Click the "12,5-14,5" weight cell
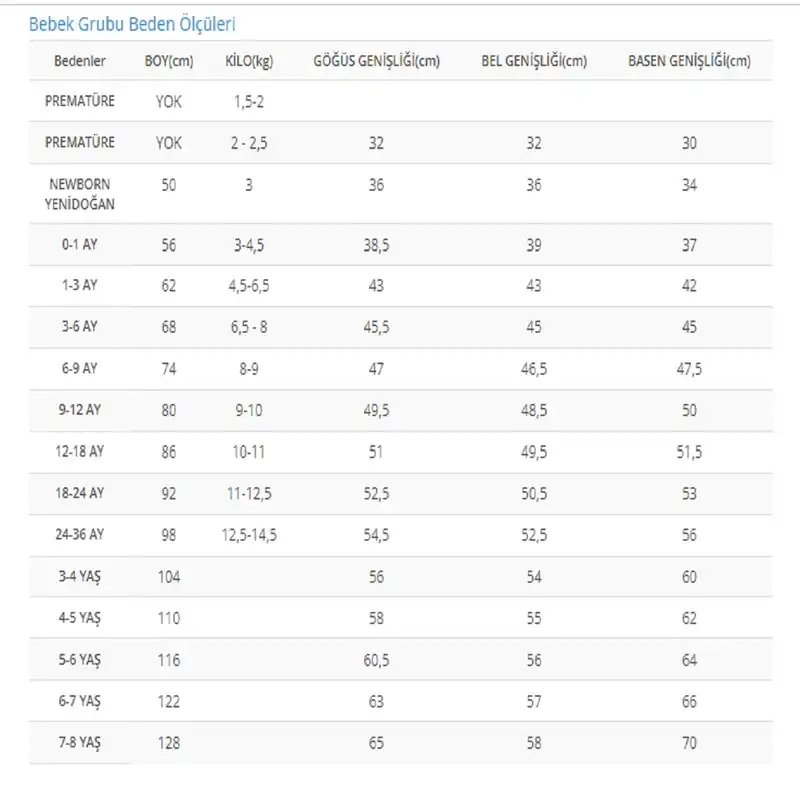 pos(249,535)
